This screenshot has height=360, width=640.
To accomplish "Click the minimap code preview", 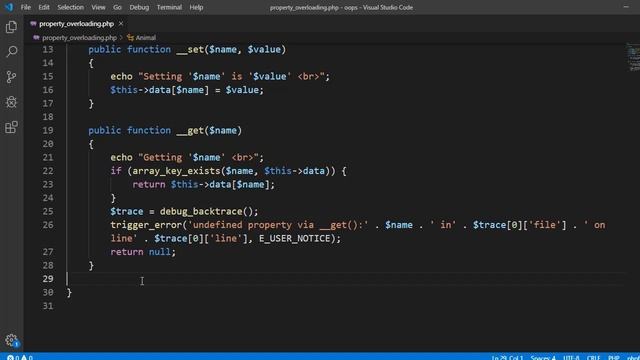I will coord(633,57).
